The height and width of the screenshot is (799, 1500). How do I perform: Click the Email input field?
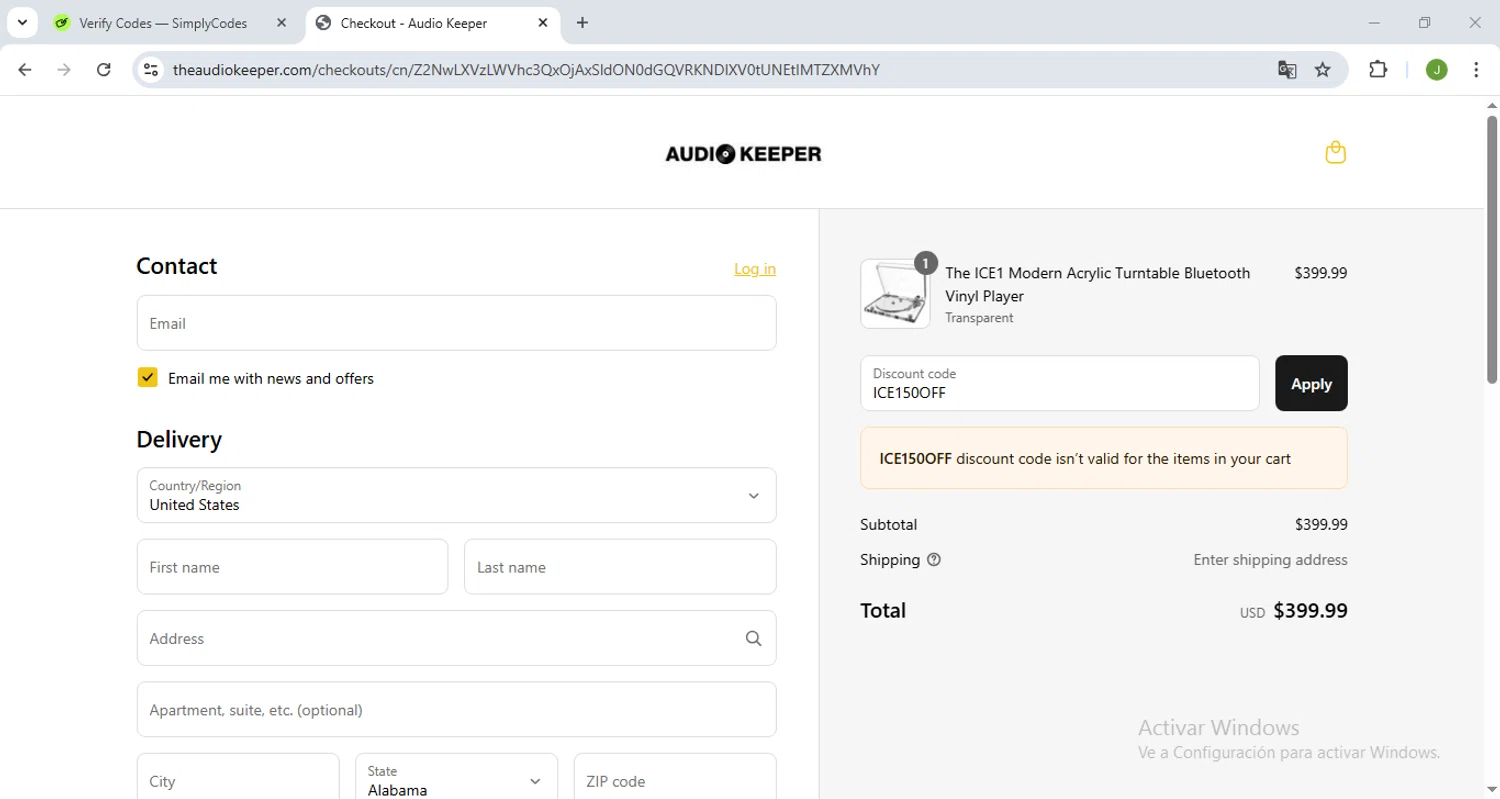456,323
